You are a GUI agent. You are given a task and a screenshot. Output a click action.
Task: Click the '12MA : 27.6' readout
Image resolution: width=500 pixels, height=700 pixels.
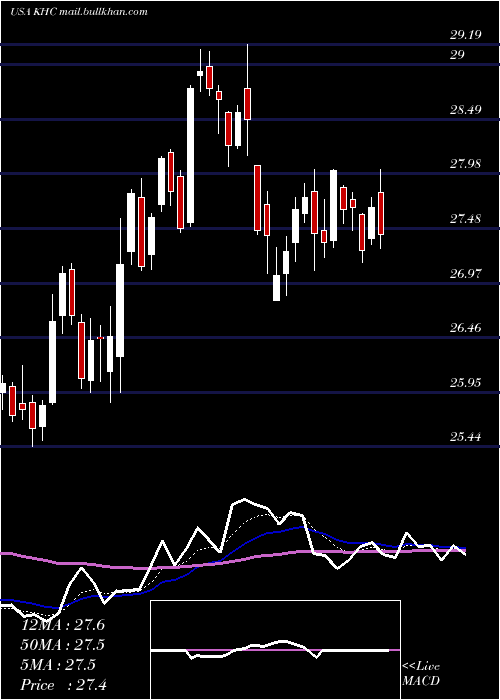coord(63,625)
